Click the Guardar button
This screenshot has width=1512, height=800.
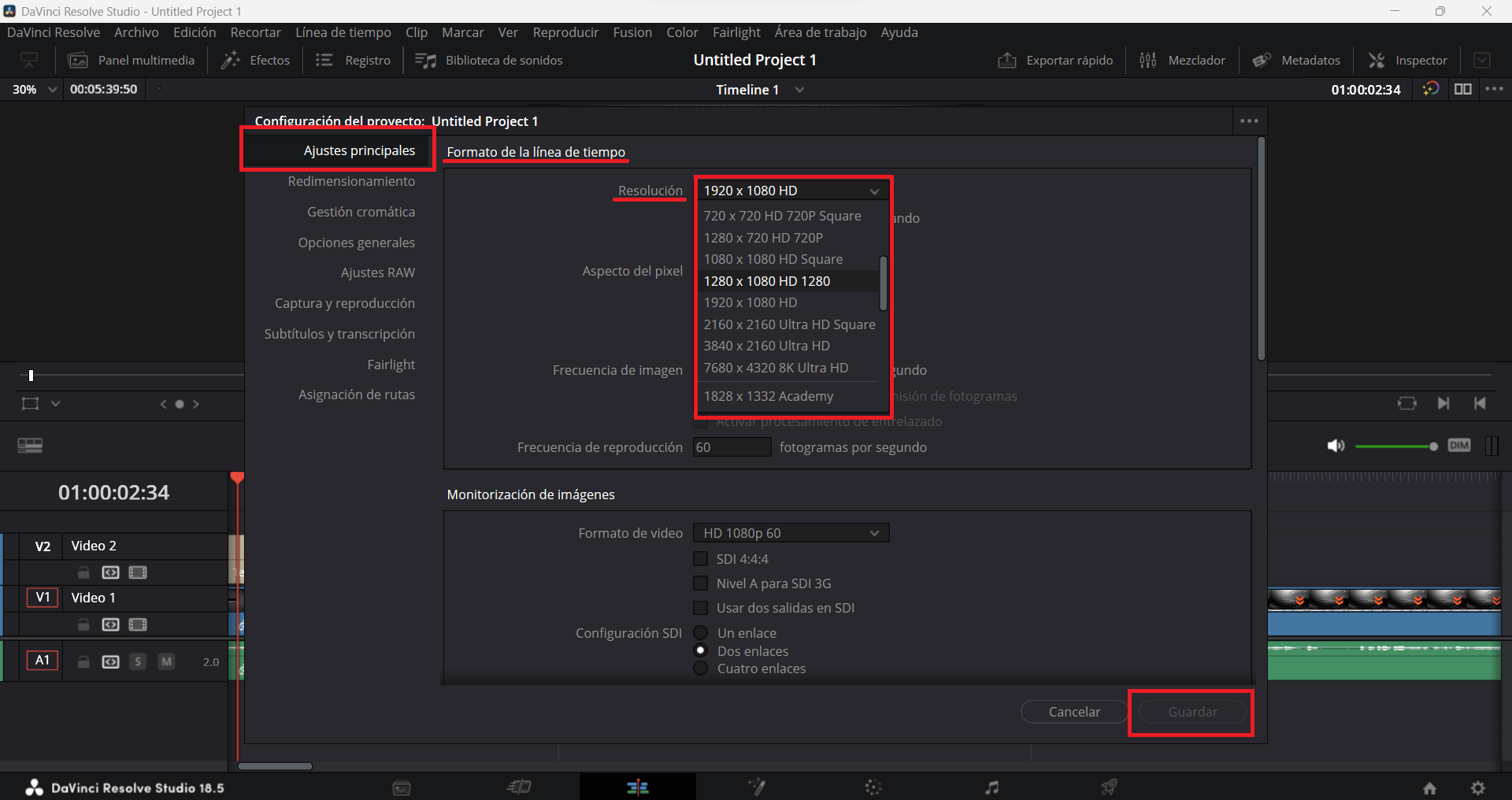[1192, 712]
